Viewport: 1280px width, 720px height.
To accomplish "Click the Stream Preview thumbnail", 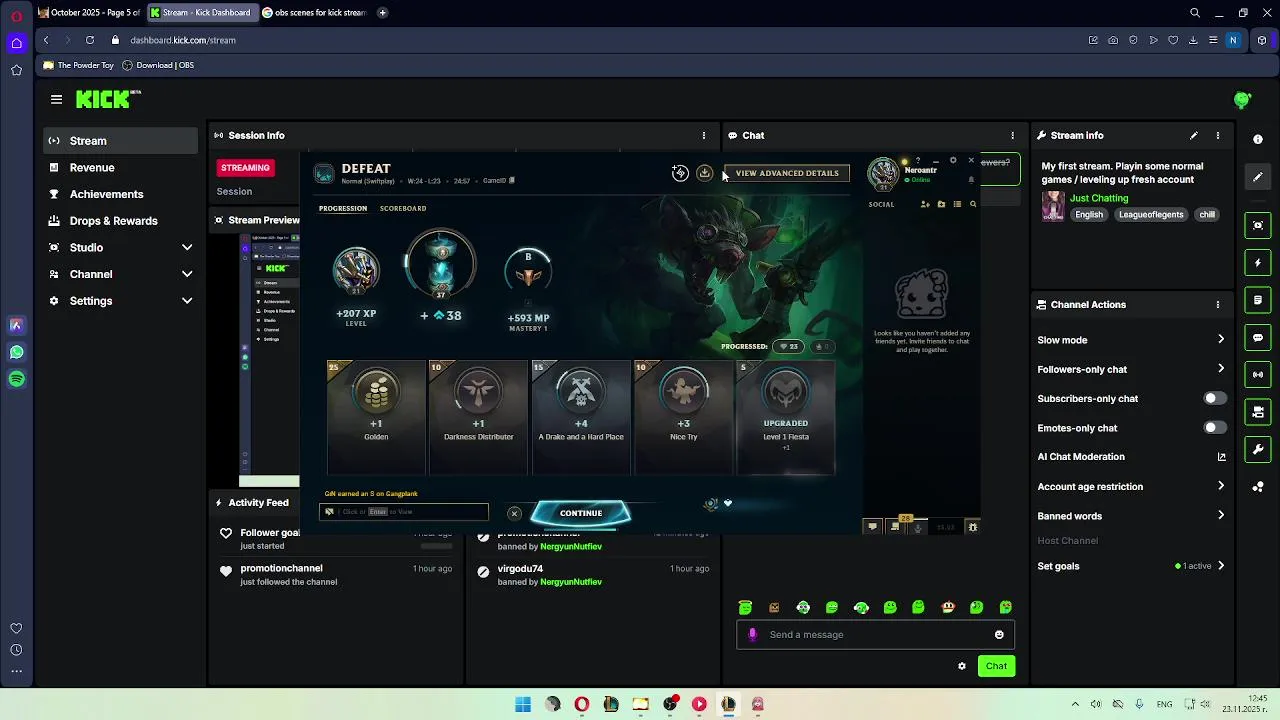I will (269, 361).
